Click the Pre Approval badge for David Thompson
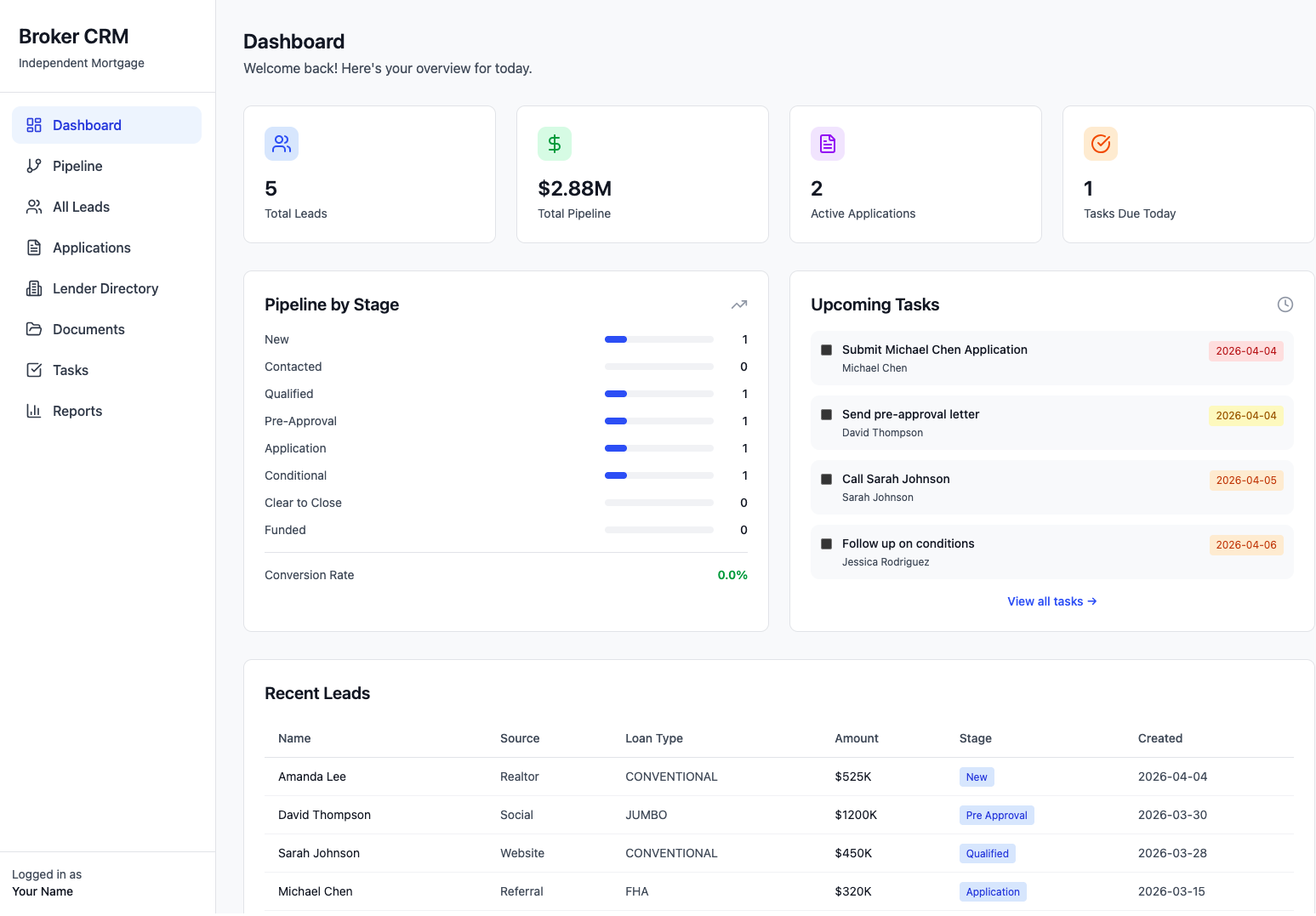Image resolution: width=1316 pixels, height=916 pixels. point(996,815)
